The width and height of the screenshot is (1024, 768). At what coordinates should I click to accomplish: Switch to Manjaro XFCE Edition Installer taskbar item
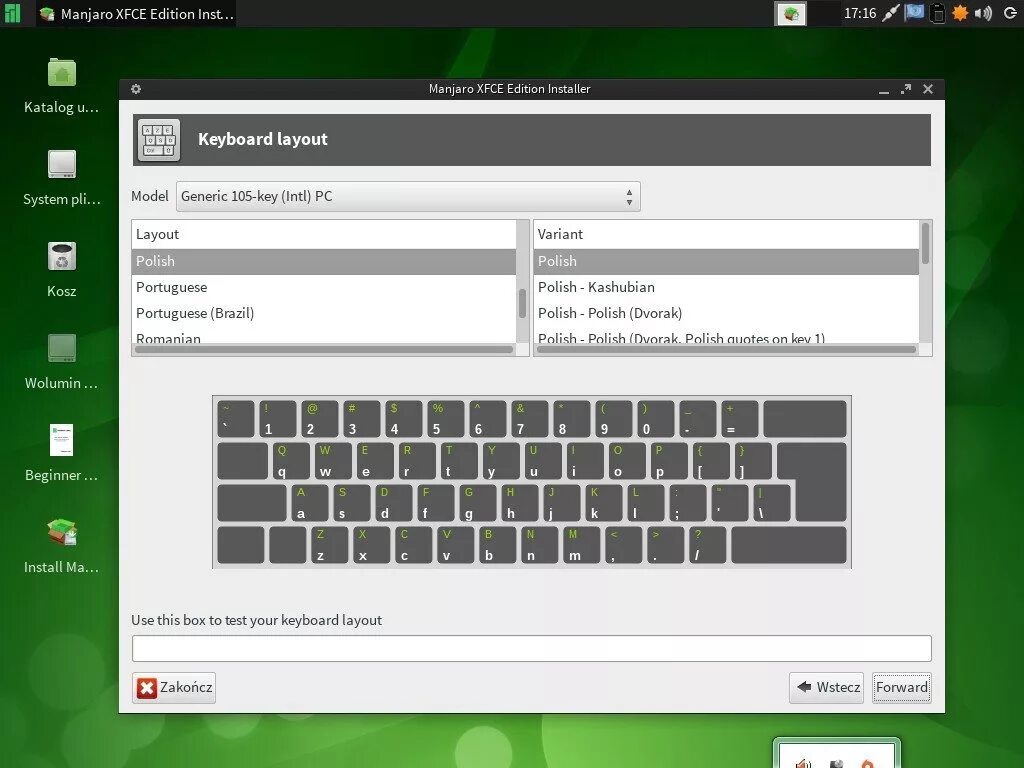coord(136,14)
